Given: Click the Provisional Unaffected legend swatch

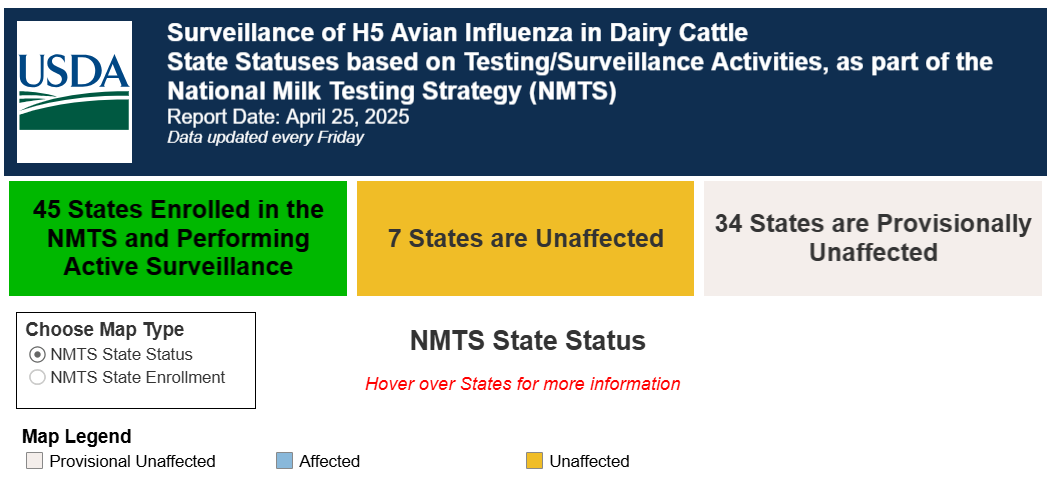Looking at the screenshot, I should tap(34, 461).
